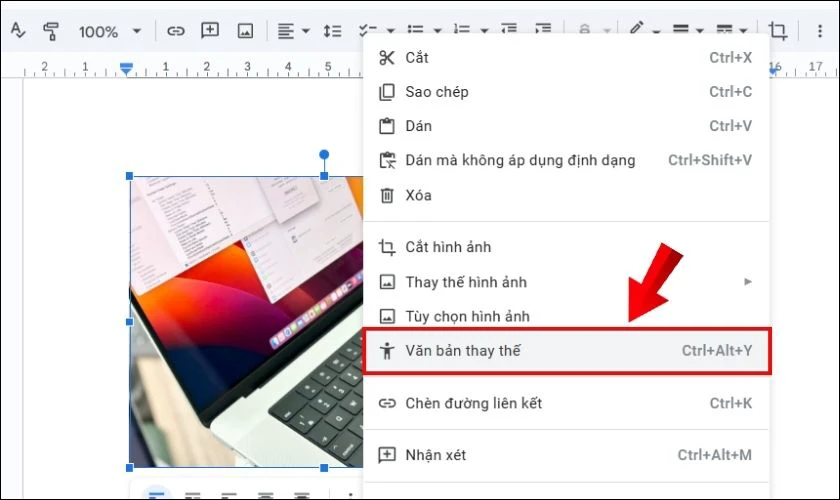Click the spell check icon
Viewport: 840px width, 500px height.
pos(18,31)
